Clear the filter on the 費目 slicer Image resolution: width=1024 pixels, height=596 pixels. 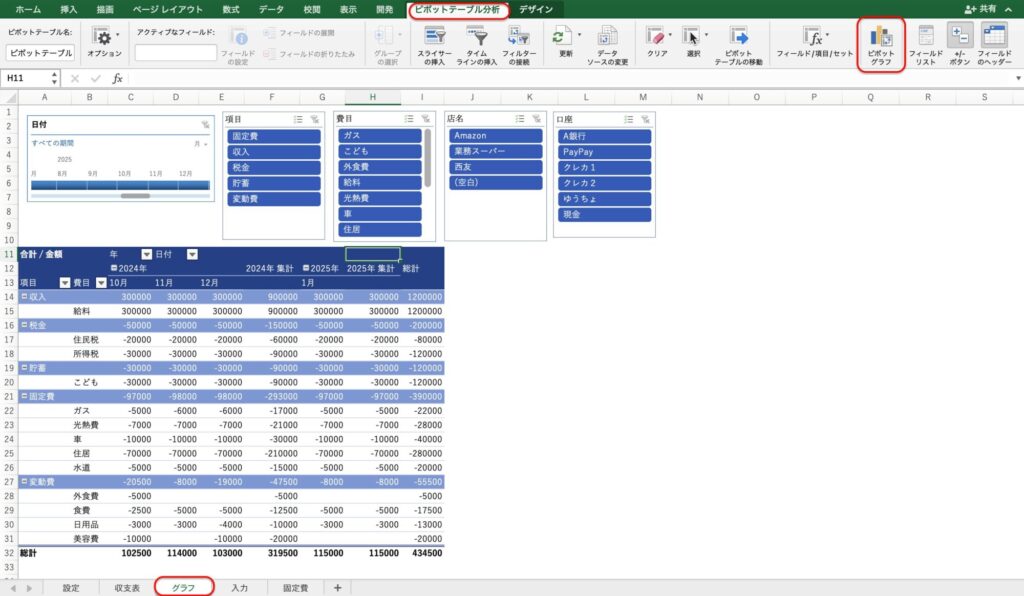(x=425, y=118)
